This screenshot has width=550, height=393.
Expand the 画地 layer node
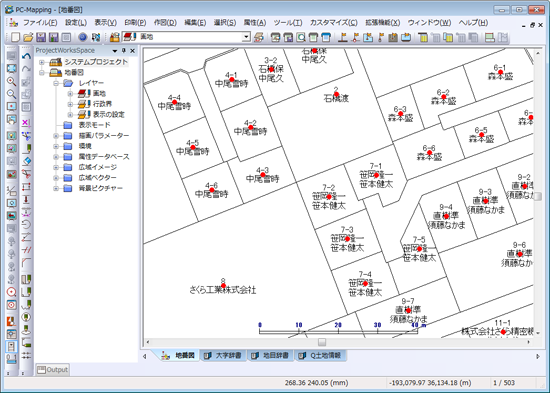[70, 94]
